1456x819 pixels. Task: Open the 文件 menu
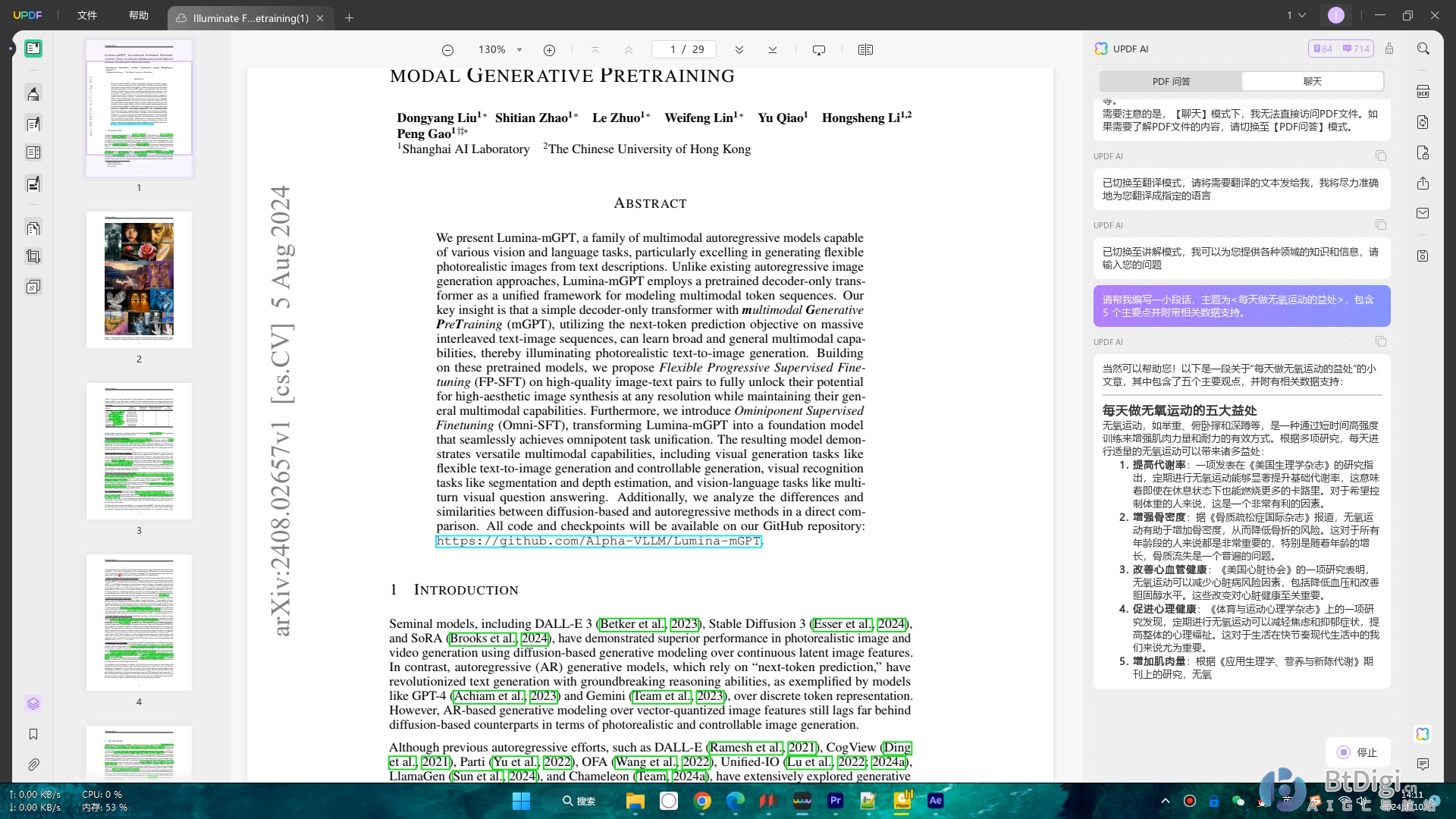point(87,15)
